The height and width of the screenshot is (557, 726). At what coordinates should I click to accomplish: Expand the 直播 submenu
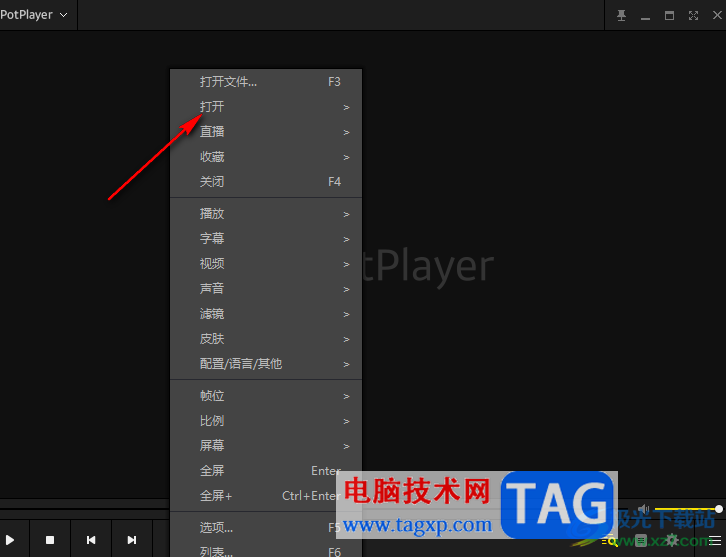[x=266, y=132]
